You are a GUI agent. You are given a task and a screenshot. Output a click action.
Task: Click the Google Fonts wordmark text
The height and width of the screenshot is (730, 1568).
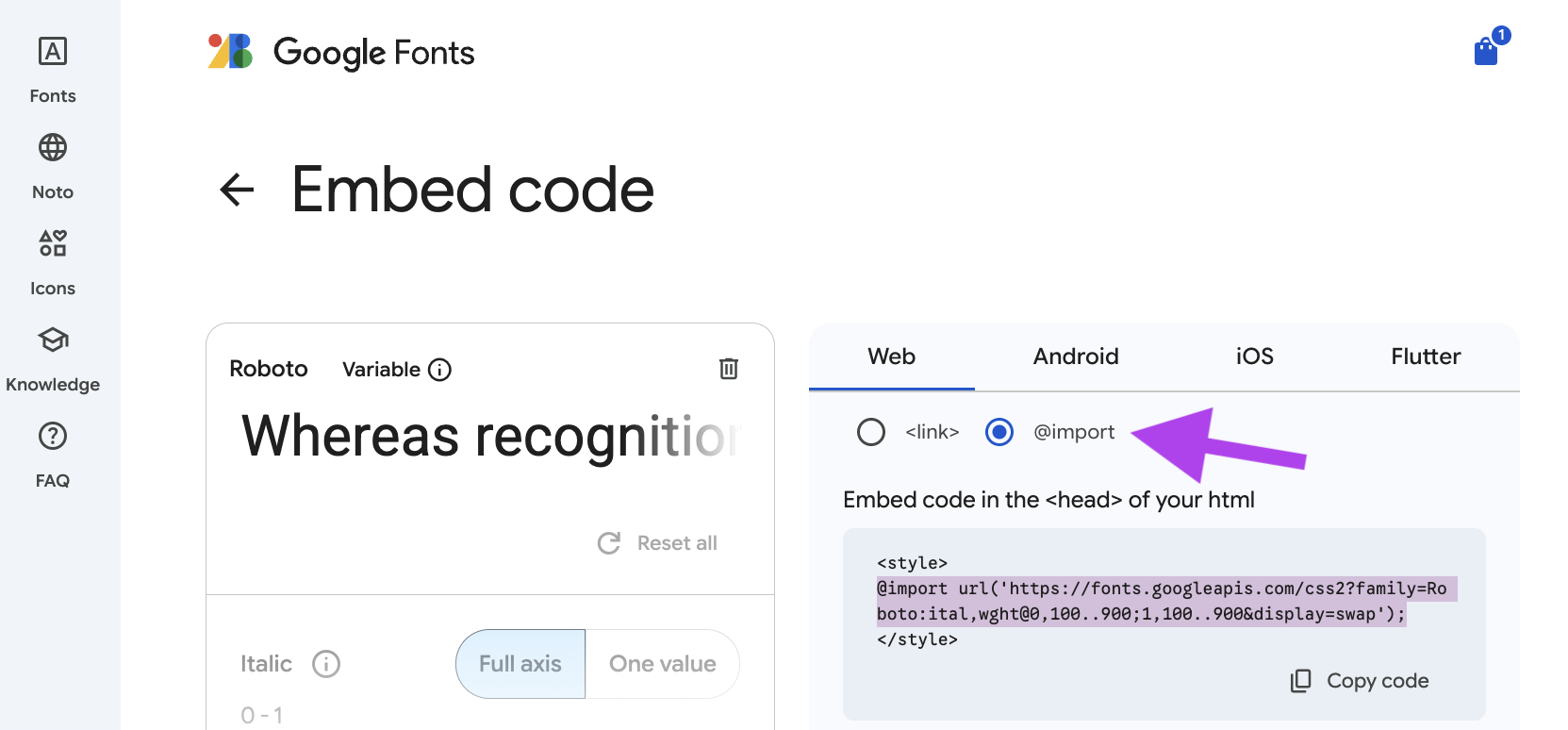coord(374,53)
